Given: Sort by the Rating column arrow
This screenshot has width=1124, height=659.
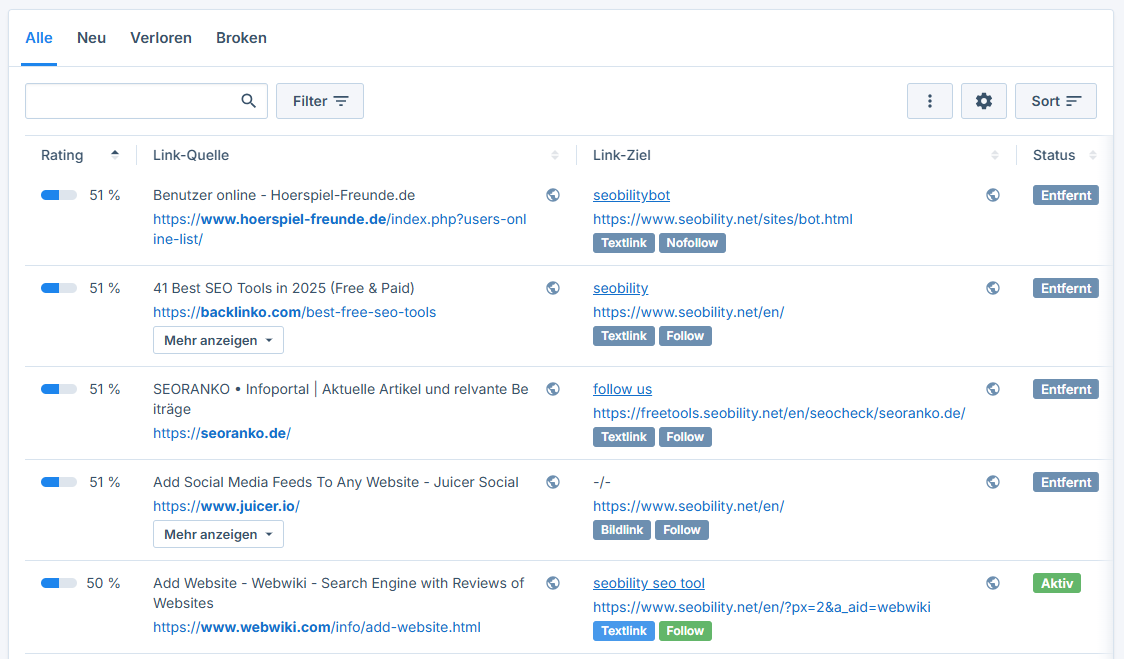Looking at the screenshot, I should point(115,155).
